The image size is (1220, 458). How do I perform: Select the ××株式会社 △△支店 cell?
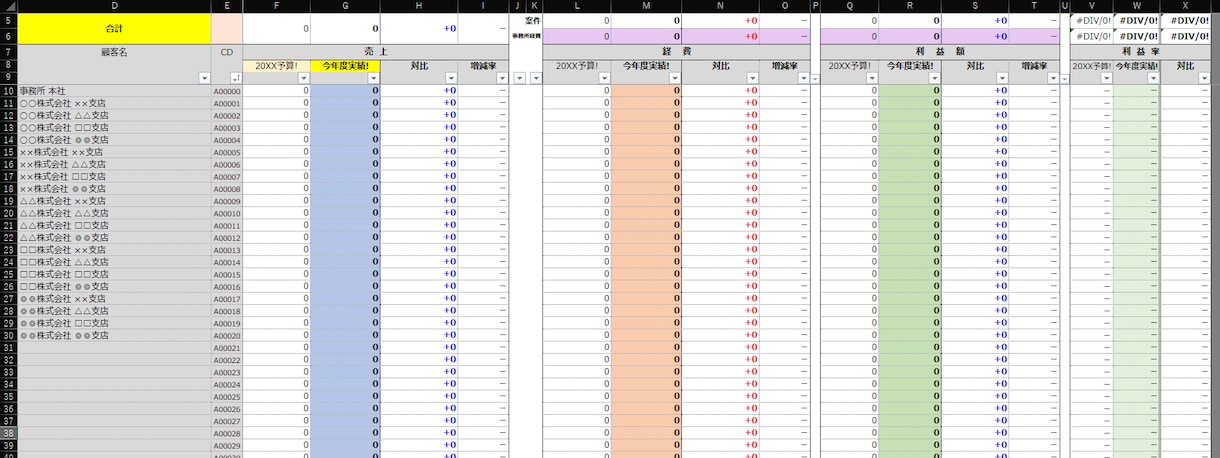point(115,164)
